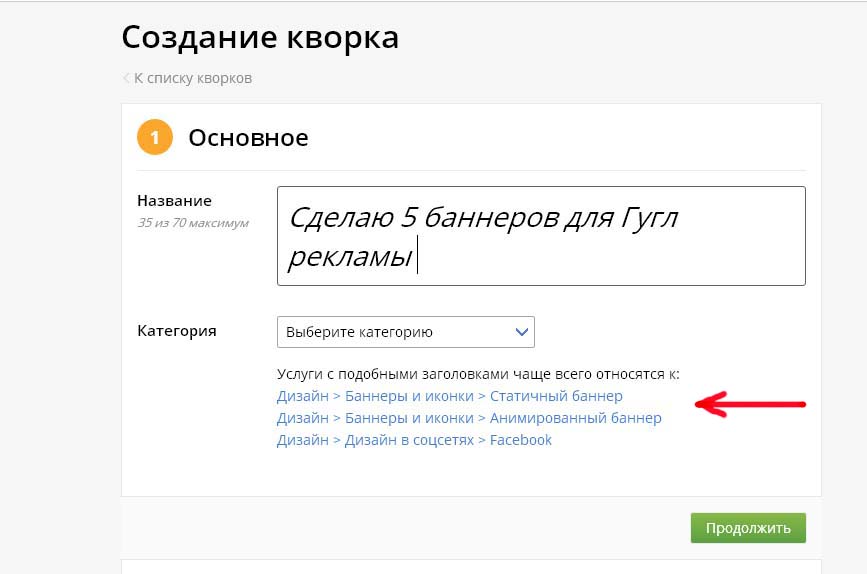Choose the Анимированный баннер category suggestion
Screen dimensions: 867x574
[469, 418]
